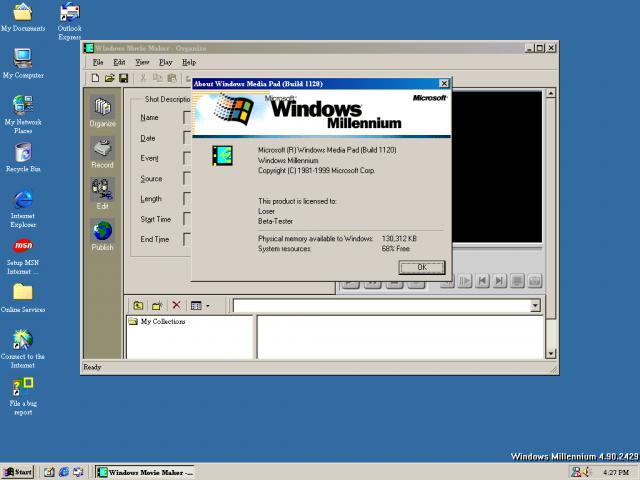
Task: Close the About Windows Media Pad dialog
Action: (x=444, y=84)
